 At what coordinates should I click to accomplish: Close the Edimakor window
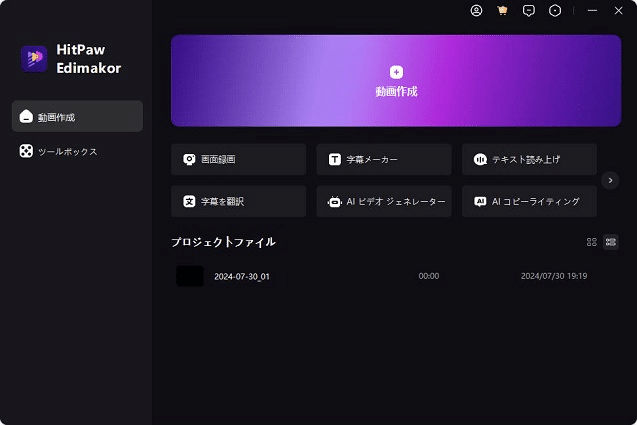(x=618, y=11)
